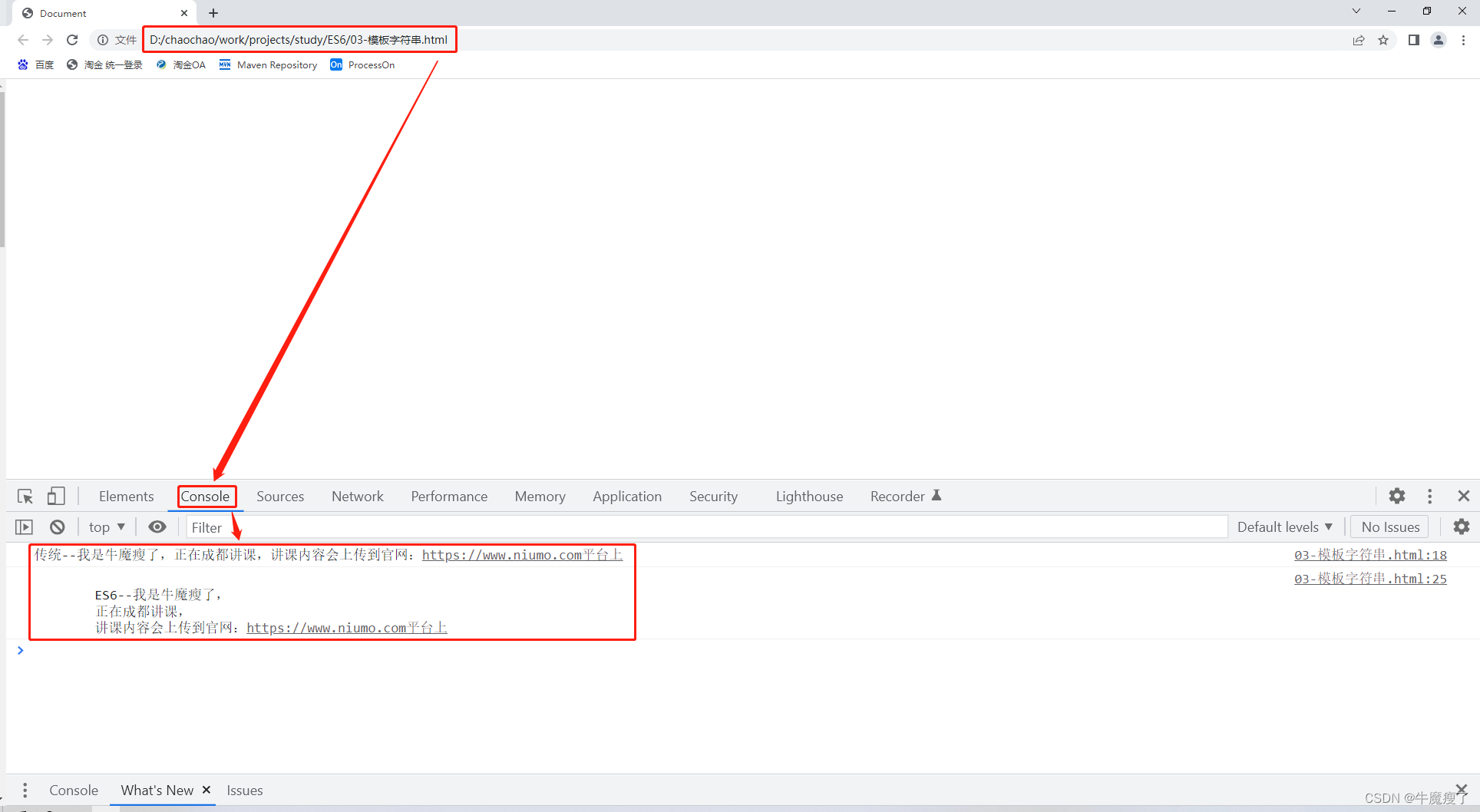Open DevTools customize three-dot menu

pyautogui.click(x=1429, y=497)
